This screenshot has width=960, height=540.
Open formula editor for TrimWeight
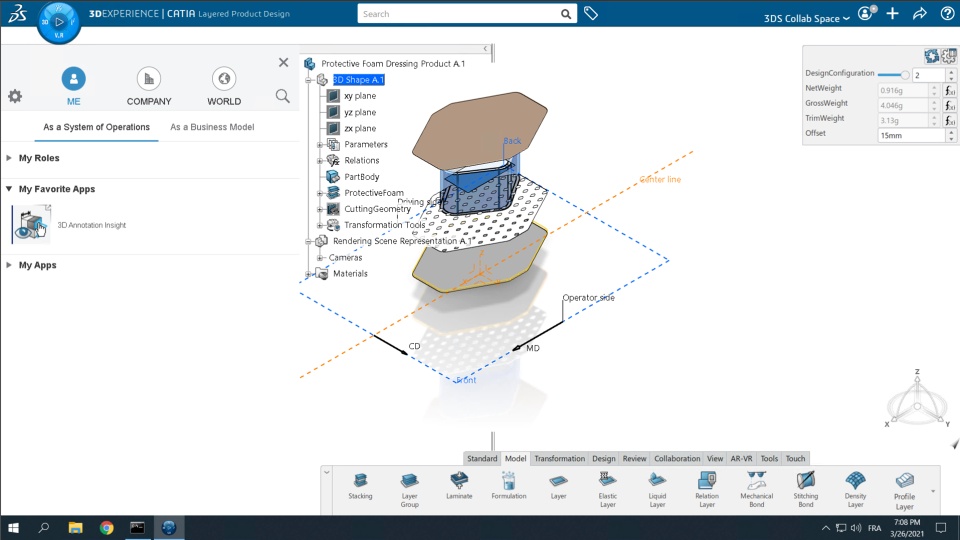pos(950,121)
